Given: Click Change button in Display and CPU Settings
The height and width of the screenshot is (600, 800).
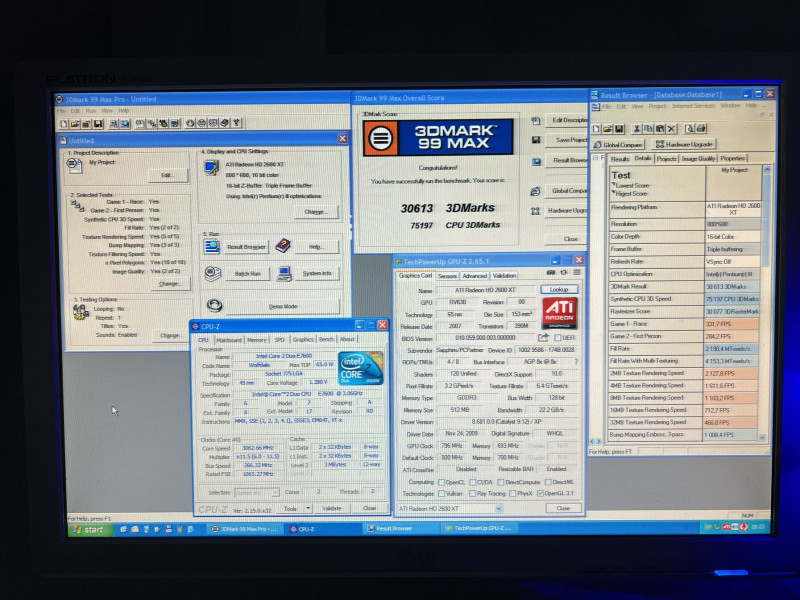Looking at the screenshot, I should coord(316,212).
